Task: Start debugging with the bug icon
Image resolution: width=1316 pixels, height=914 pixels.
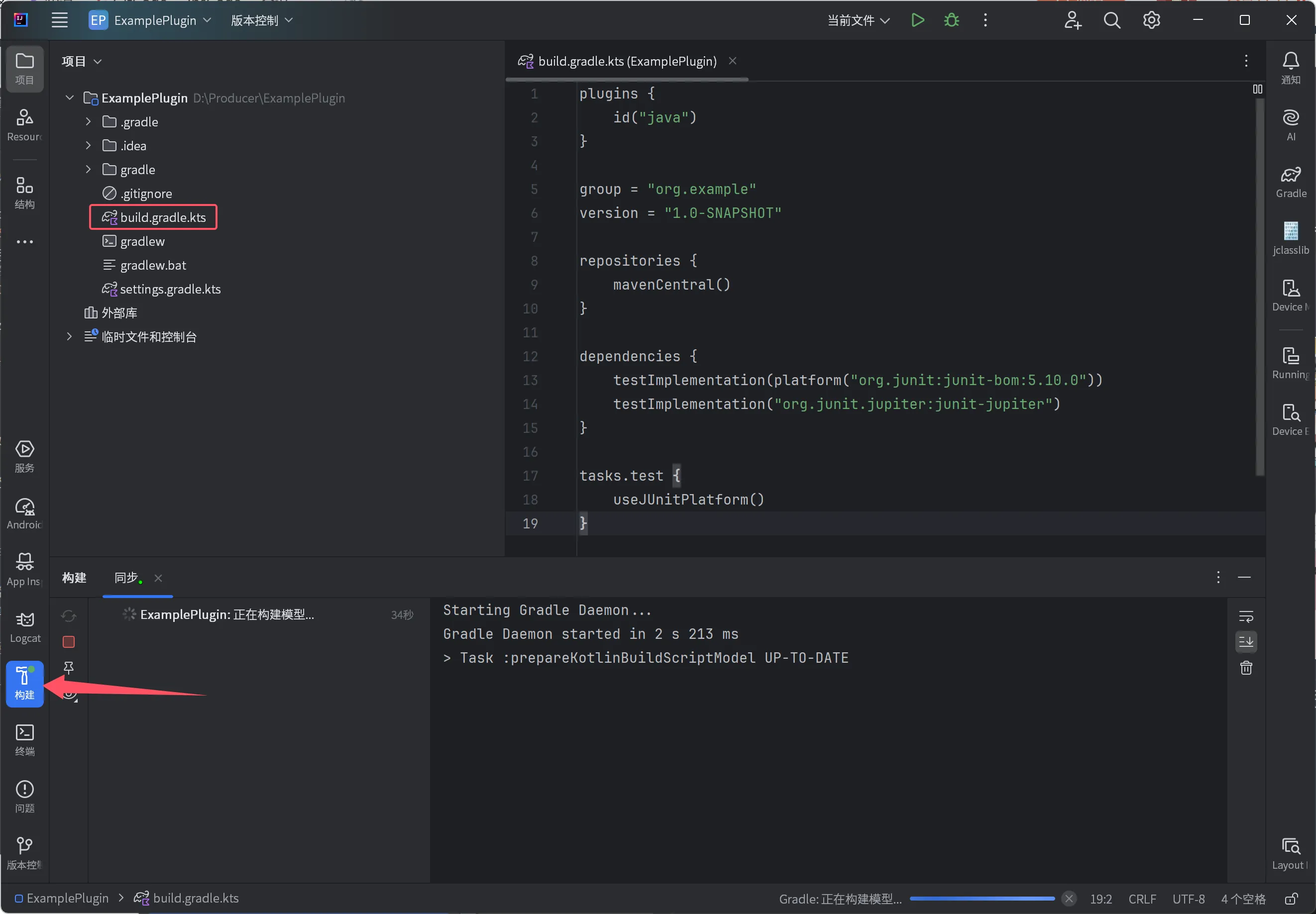Action: pyautogui.click(x=951, y=20)
